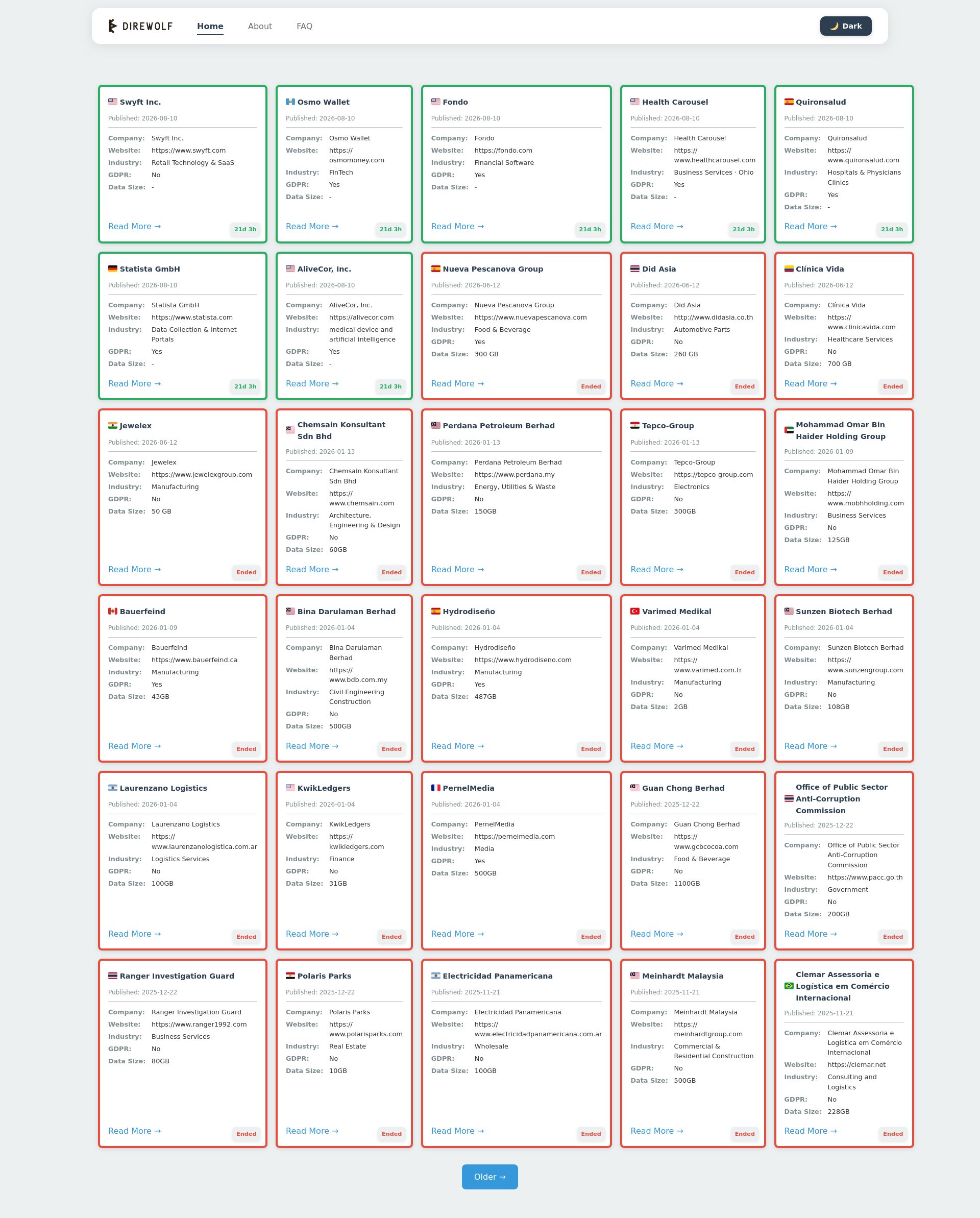980x1218 pixels.
Task: Click flag beside Perdana Petroleum Berhad
Action: click(435, 425)
